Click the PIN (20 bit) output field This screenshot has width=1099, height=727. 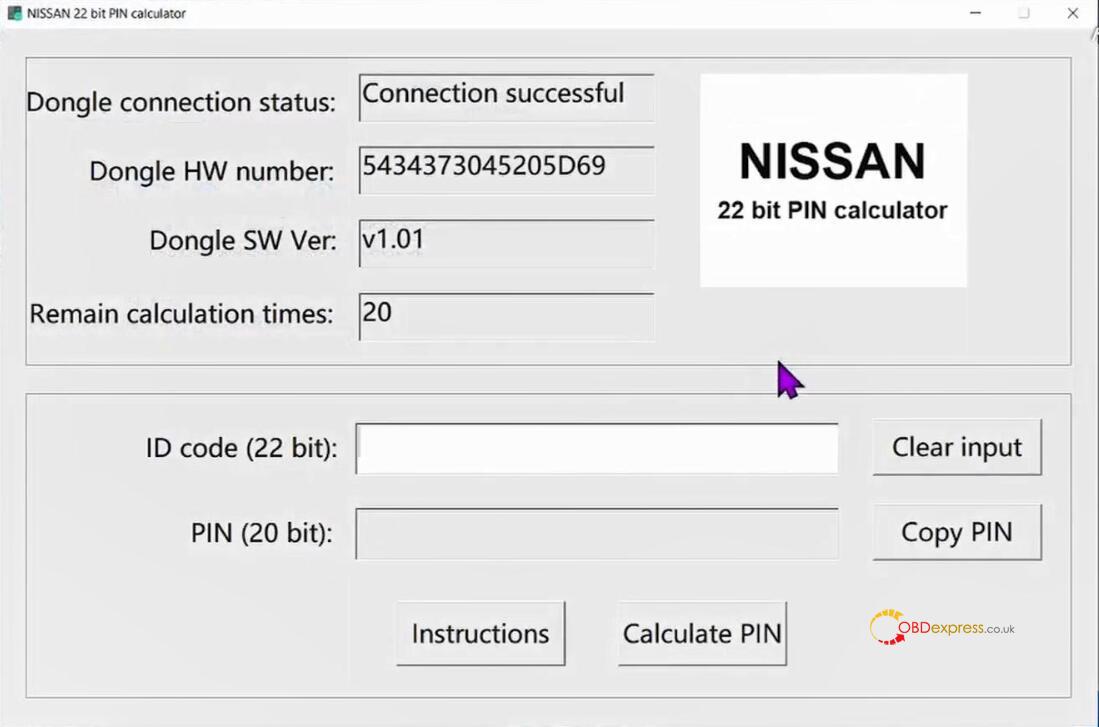point(596,534)
